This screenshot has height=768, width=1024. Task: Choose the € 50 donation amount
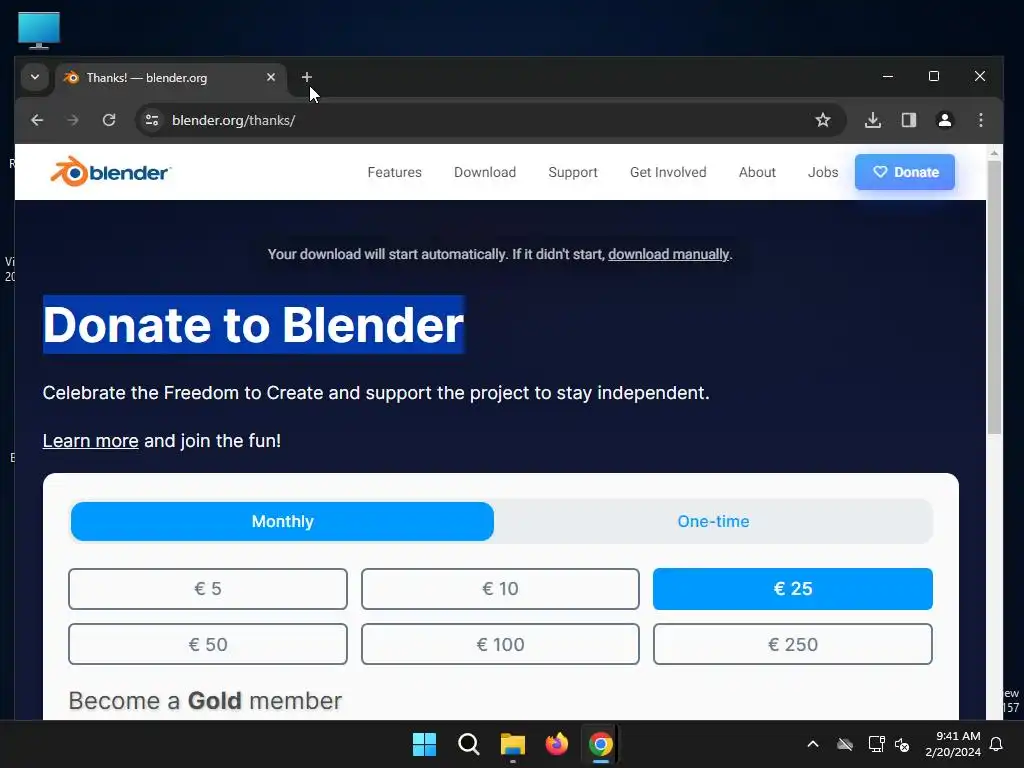click(x=208, y=644)
